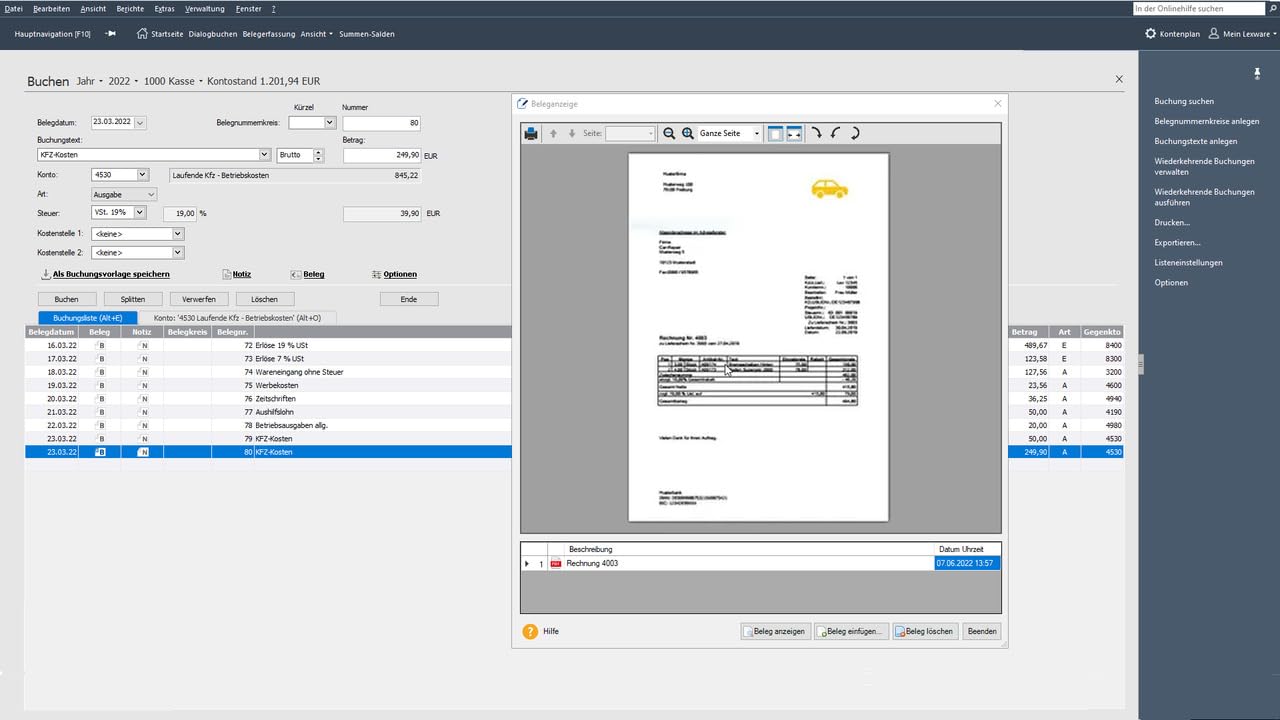This screenshot has height=720, width=1280.
Task: Open Steuer VSt. 19% dropdown
Action: pyautogui.click(x=140, y=213)
